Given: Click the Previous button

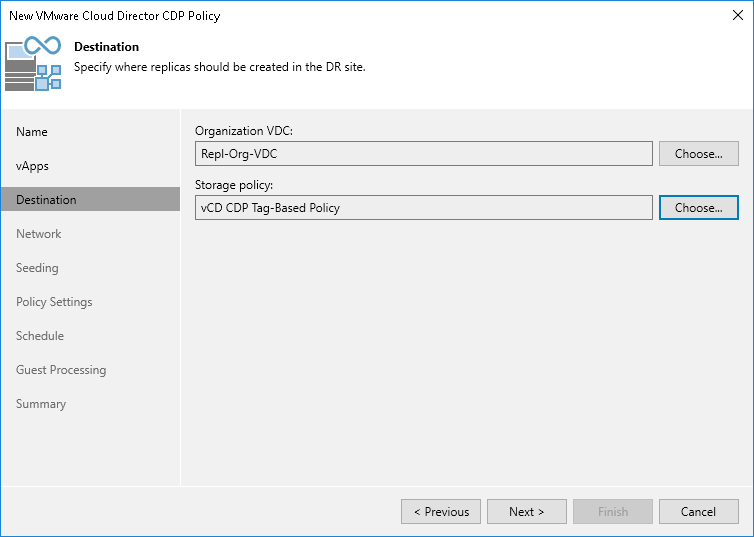Looking at the screenshot, I should [x=441, y=512].
